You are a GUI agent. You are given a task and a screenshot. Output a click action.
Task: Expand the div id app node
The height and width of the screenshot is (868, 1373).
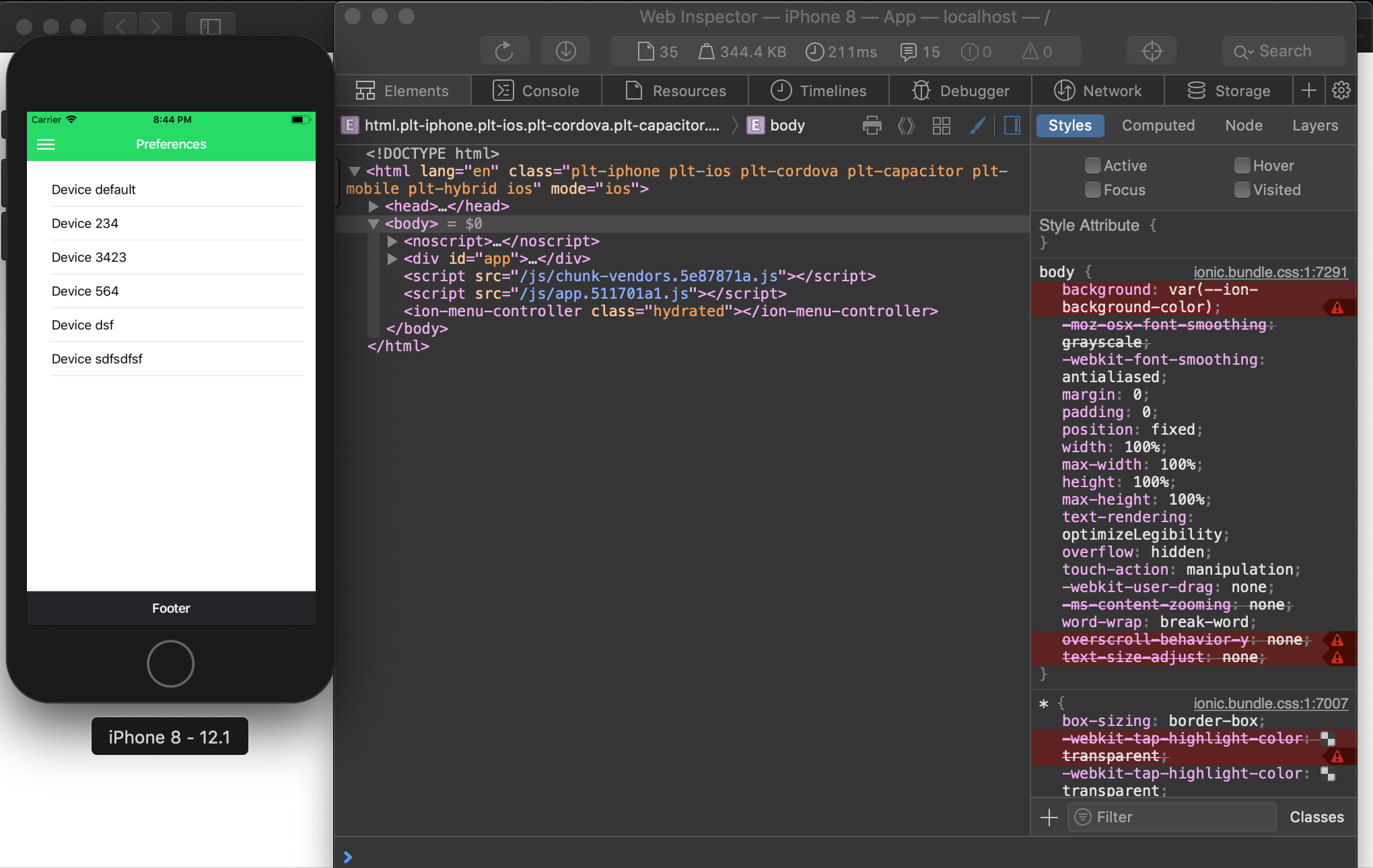392,259
